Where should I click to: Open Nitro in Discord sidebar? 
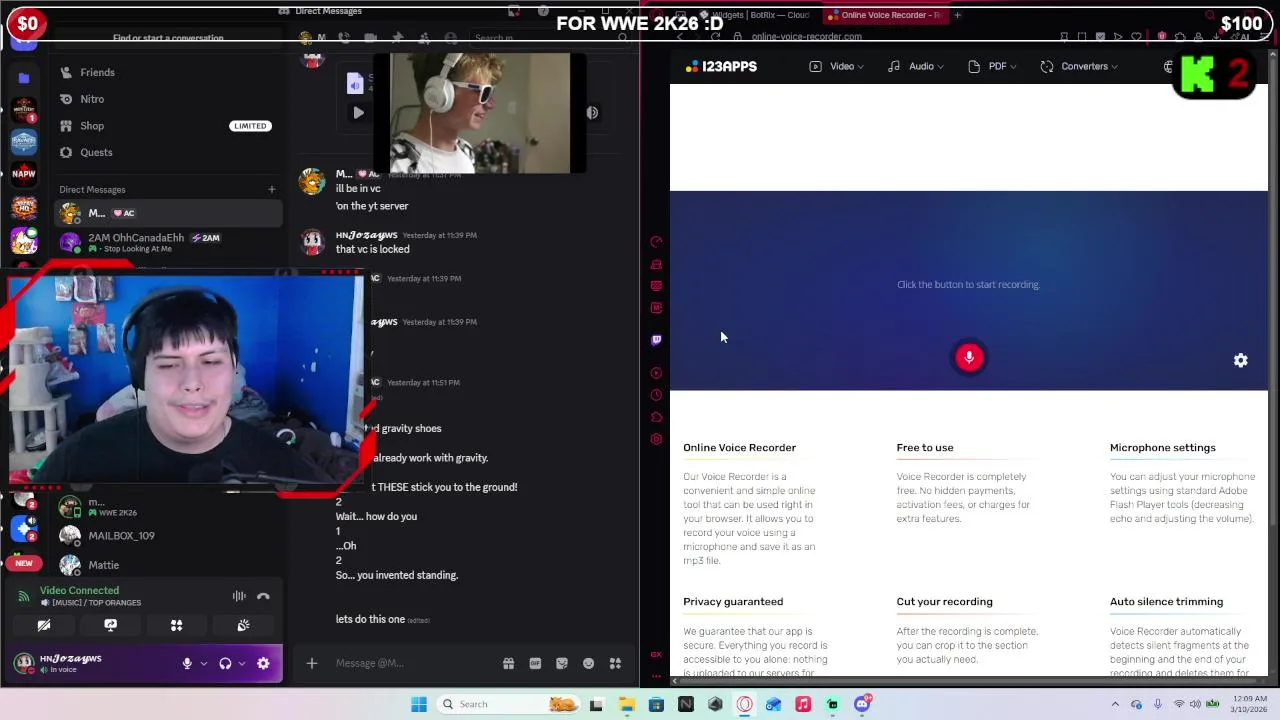click(x=167, y=99)
